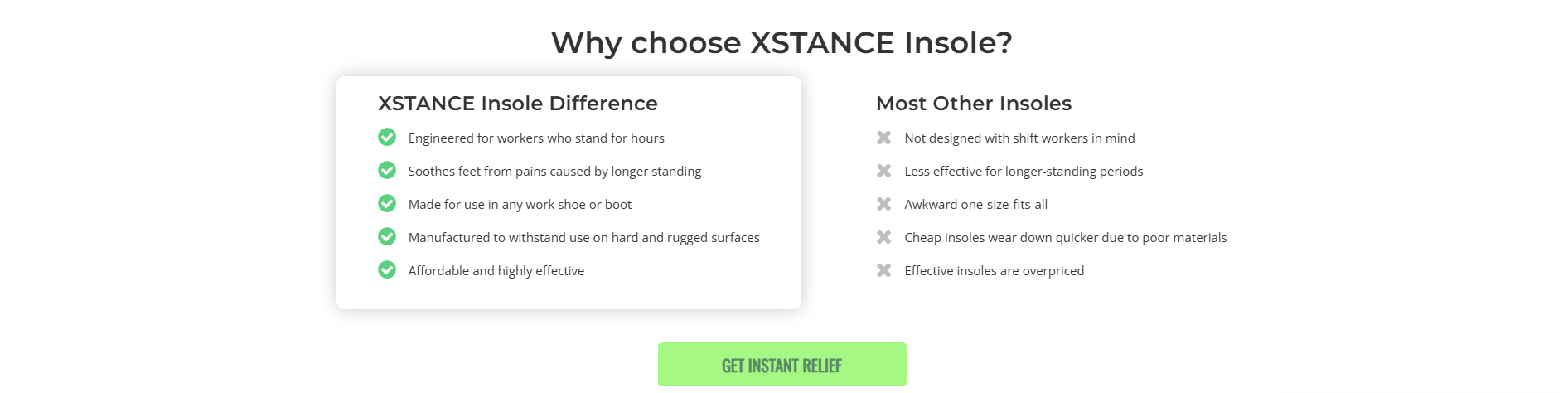Click the checkmark icon next to 'Soothes feet'

click(387, 170)
